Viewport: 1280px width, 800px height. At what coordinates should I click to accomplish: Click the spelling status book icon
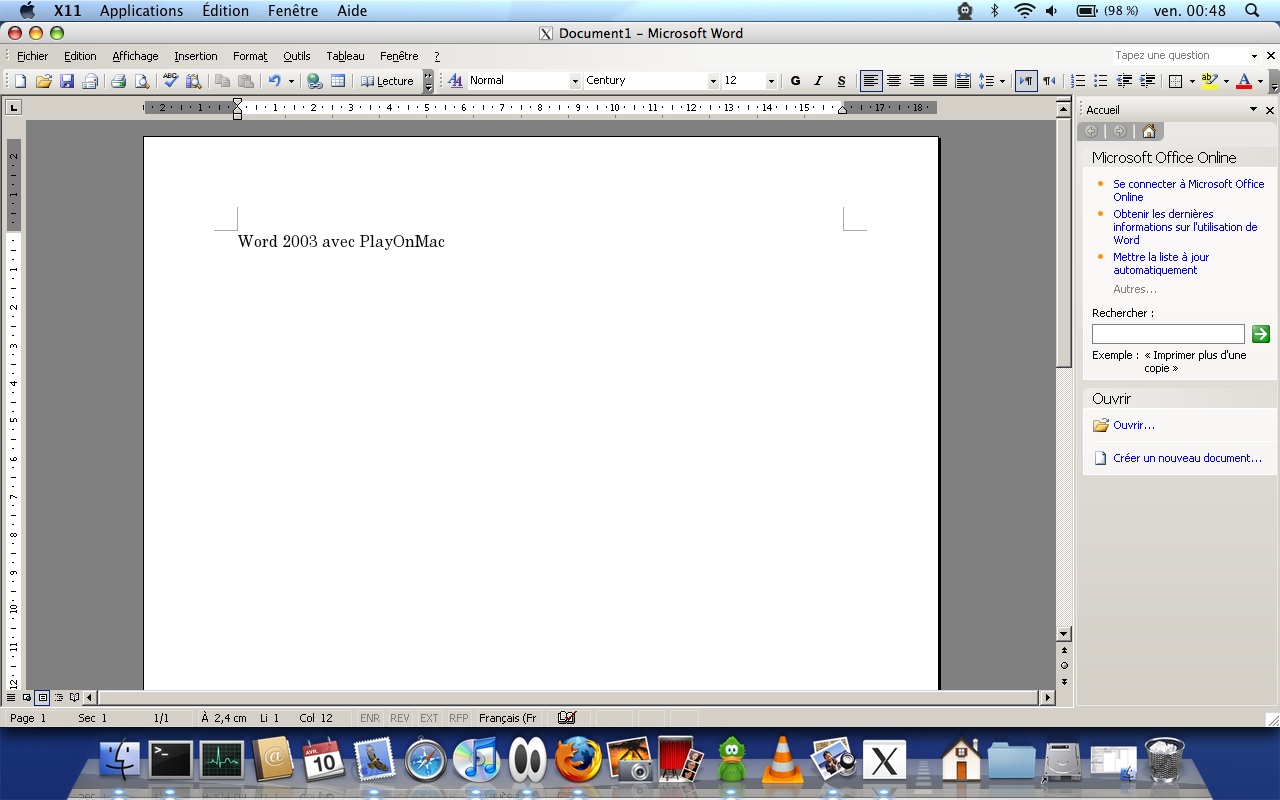coord(567,718)
